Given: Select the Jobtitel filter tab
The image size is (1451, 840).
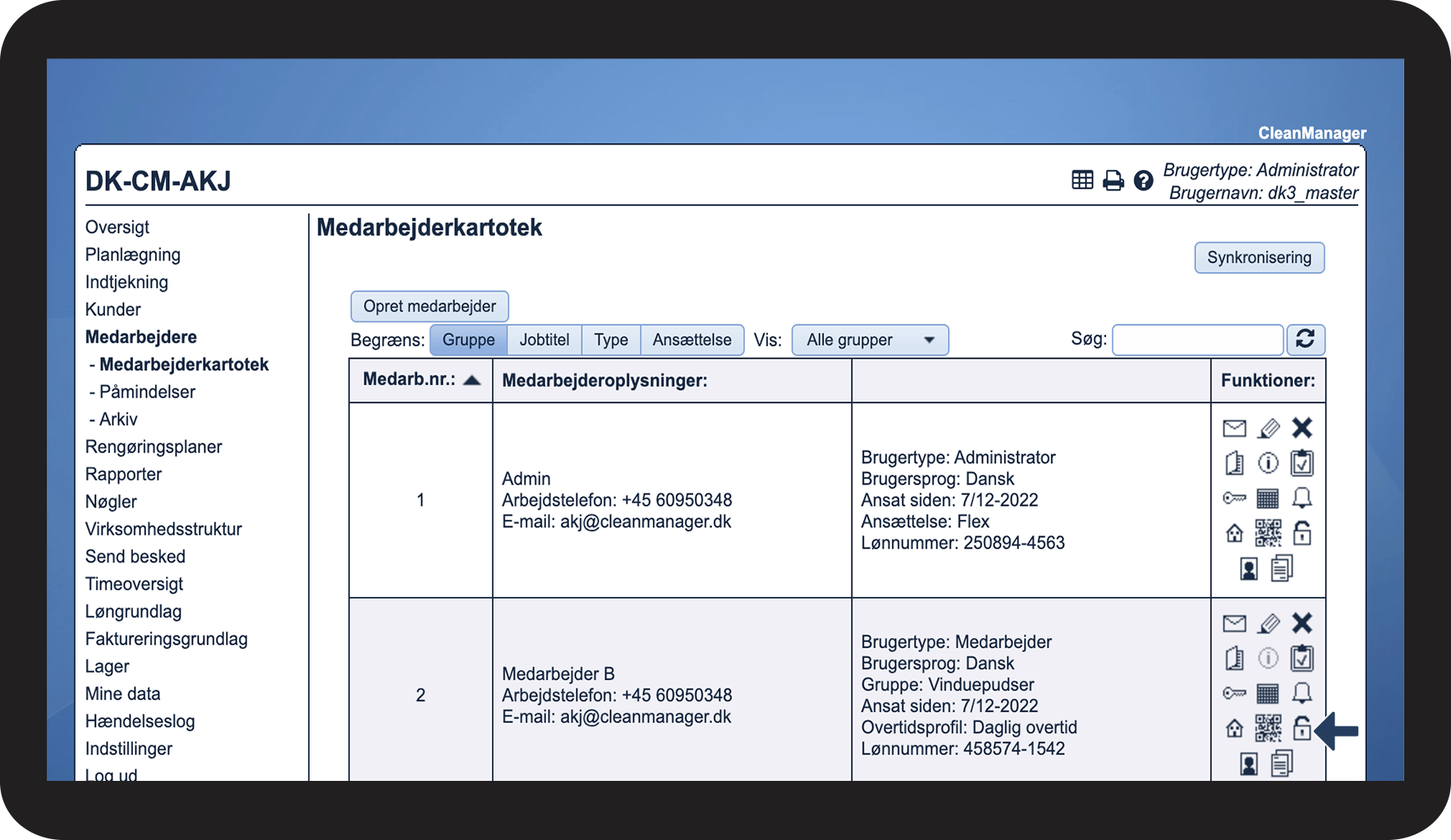Looking at the screenshot, I should point(544,339).
